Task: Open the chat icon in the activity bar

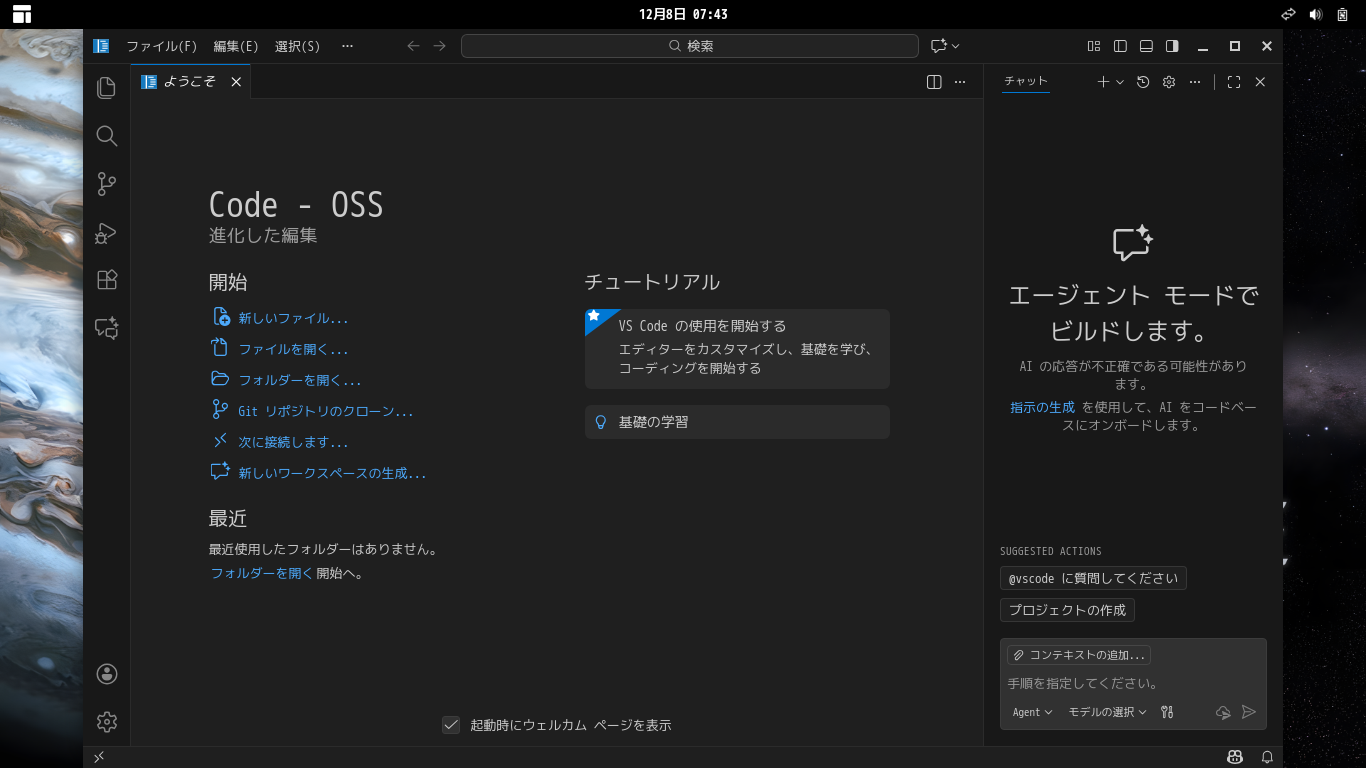Action: [106, 328]
